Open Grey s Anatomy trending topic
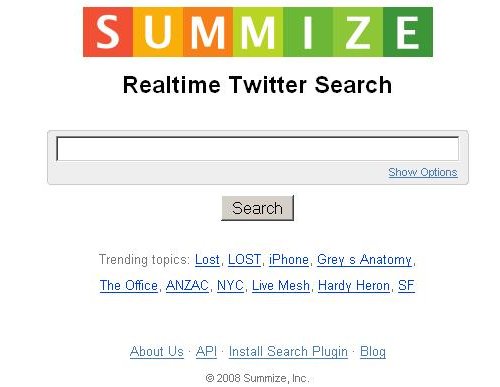 tap(364, 260)
